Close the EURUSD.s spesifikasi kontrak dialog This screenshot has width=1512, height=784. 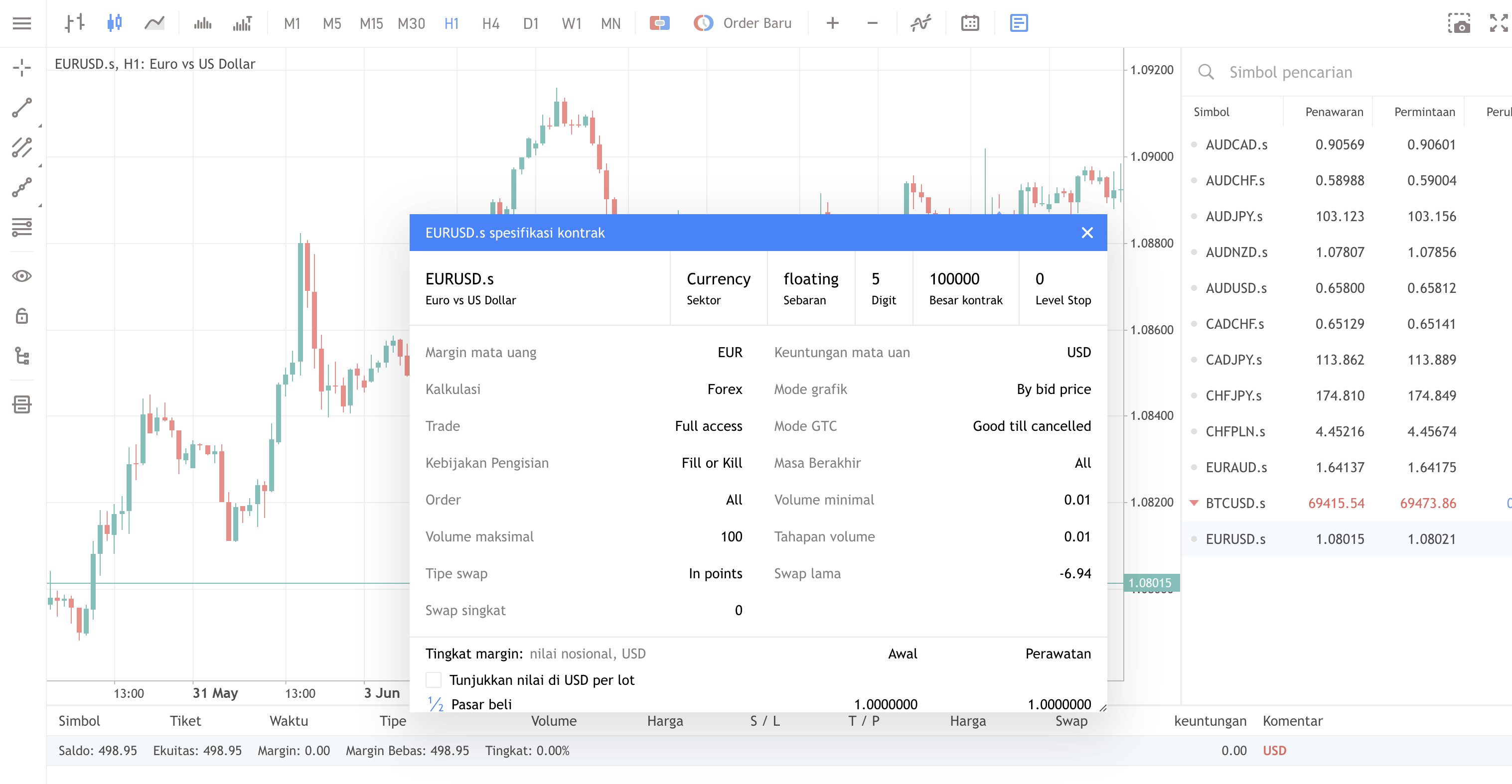(x=1087, y=233)
